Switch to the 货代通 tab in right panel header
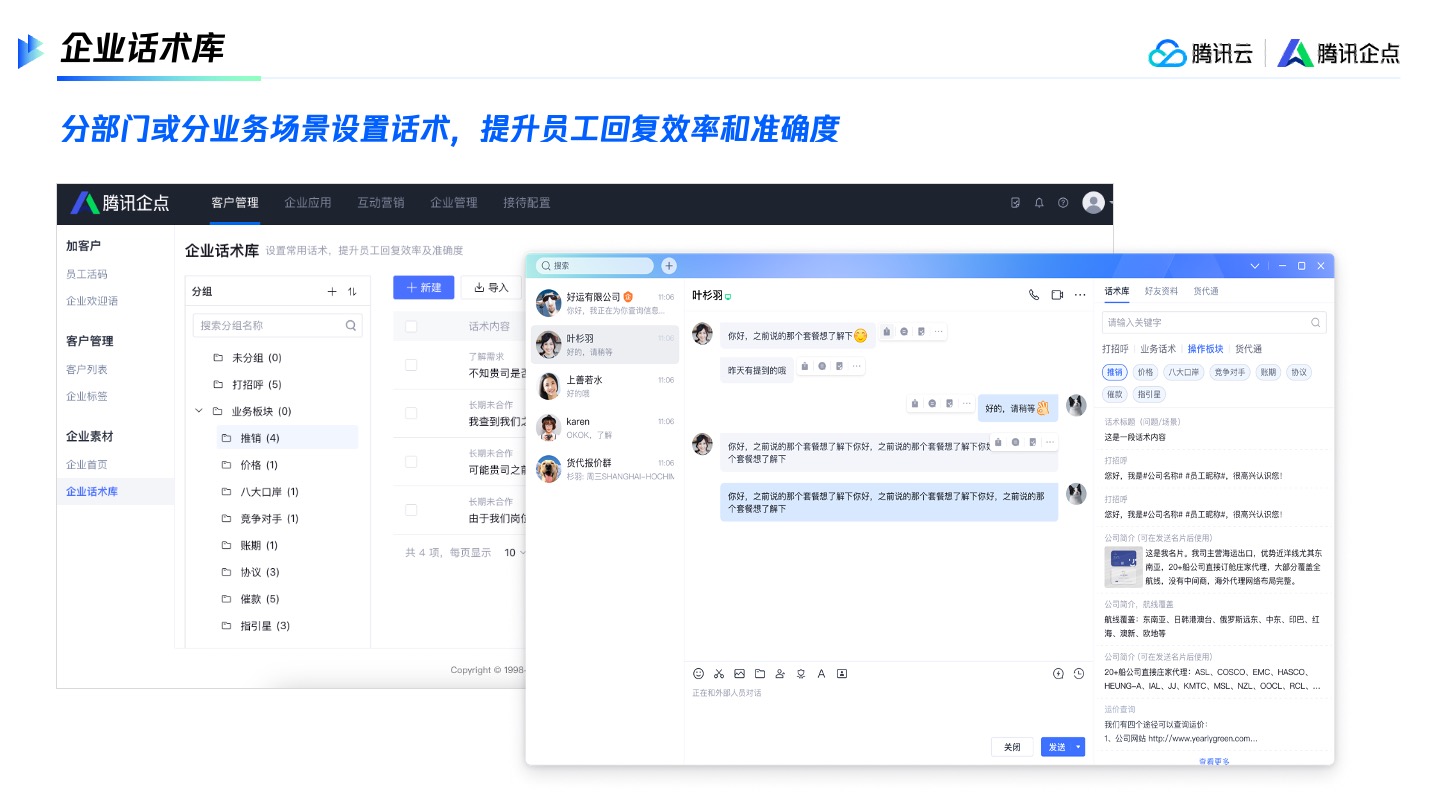This screenshot has width=1440, height=810. [x=1205, y=292]
